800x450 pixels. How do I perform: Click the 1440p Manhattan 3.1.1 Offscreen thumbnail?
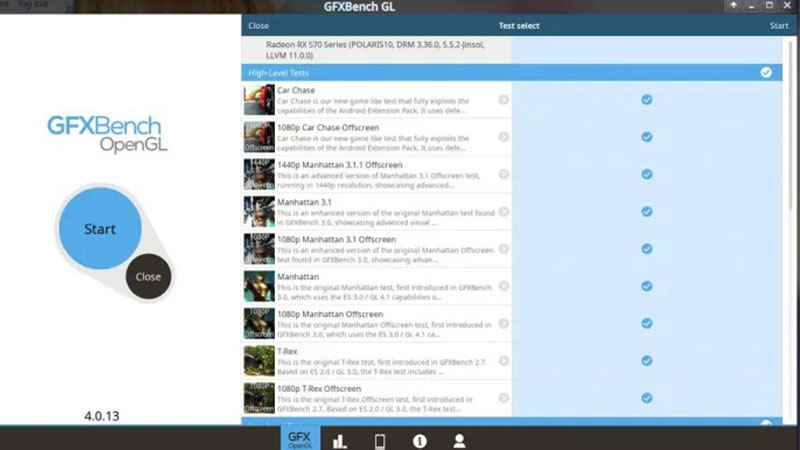259,174
